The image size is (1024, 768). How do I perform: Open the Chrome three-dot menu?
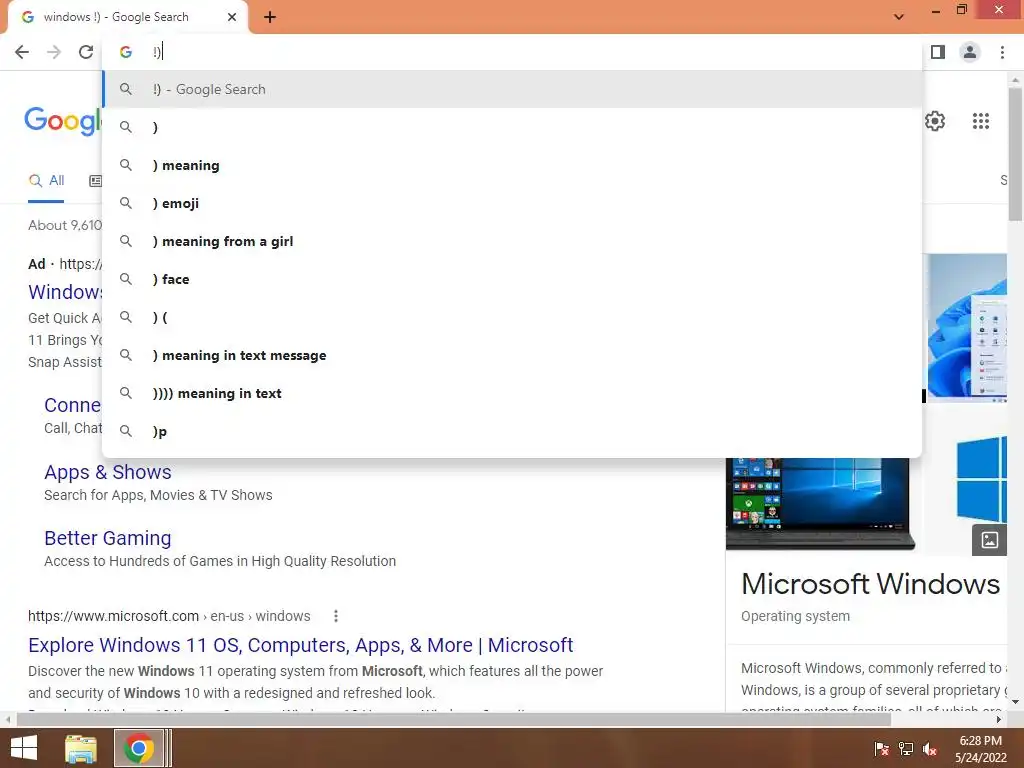click(1002, 52)
